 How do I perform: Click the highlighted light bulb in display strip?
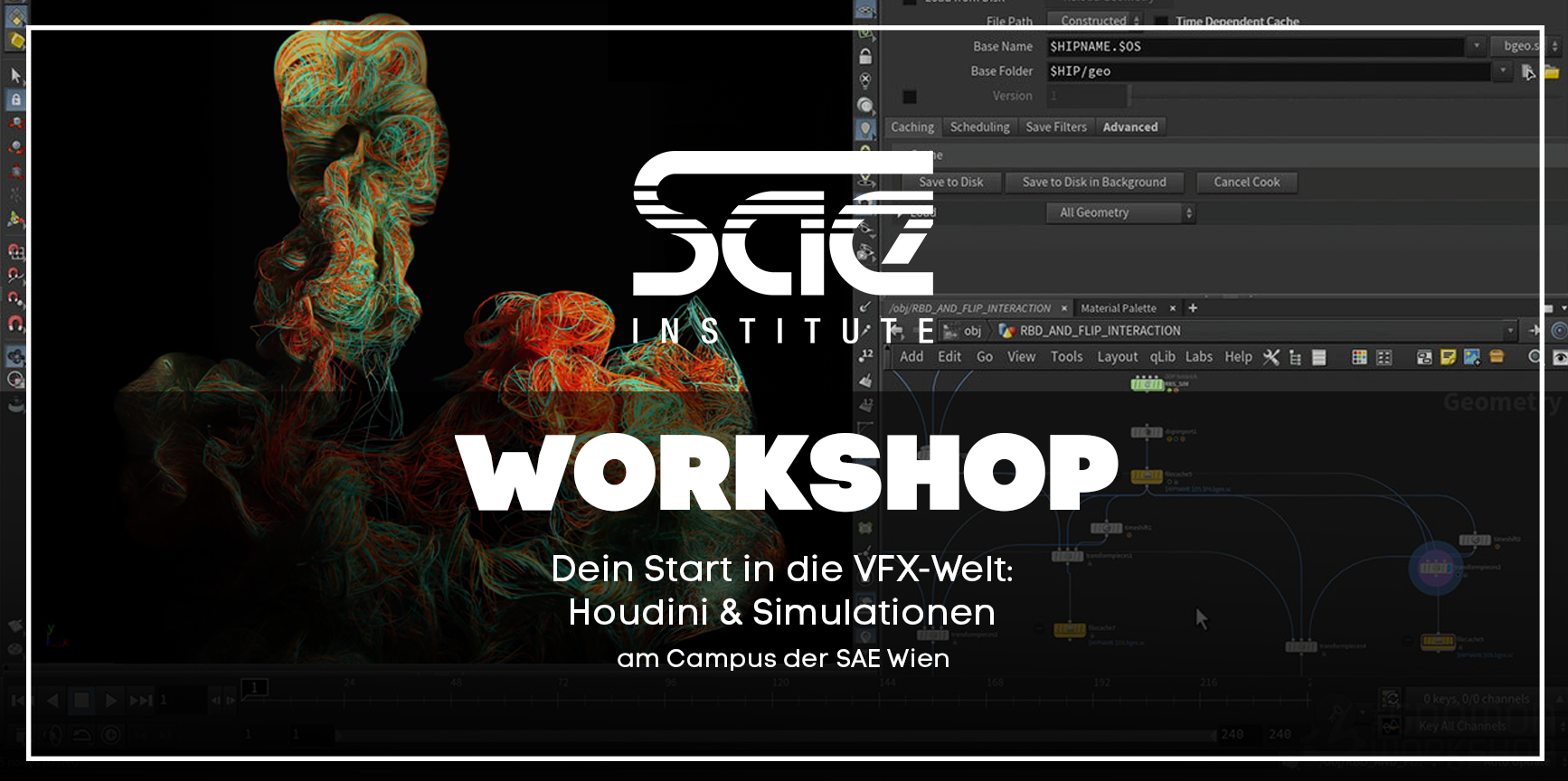[x=865, y=129]
